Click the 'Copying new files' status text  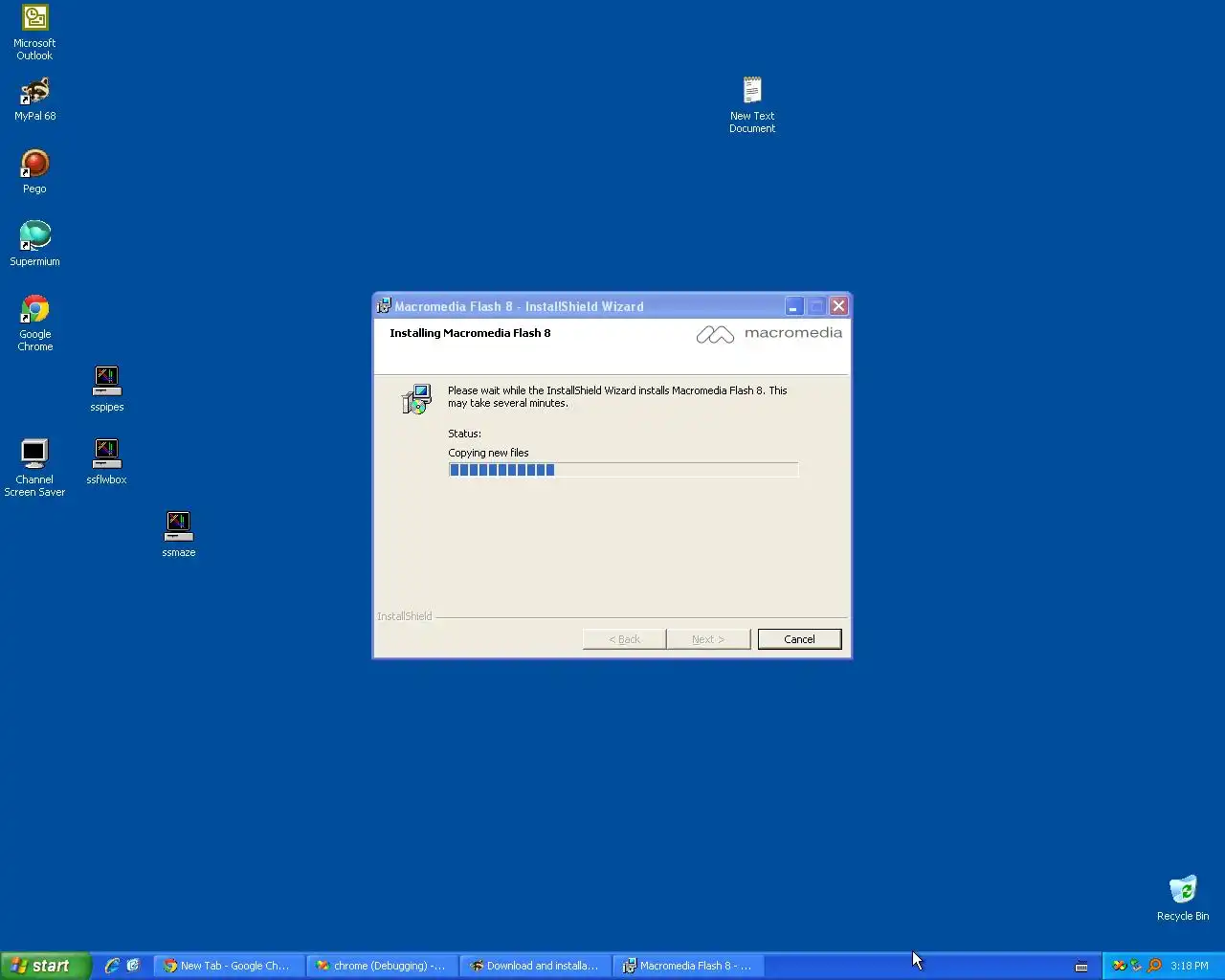(x=488, y=453)
